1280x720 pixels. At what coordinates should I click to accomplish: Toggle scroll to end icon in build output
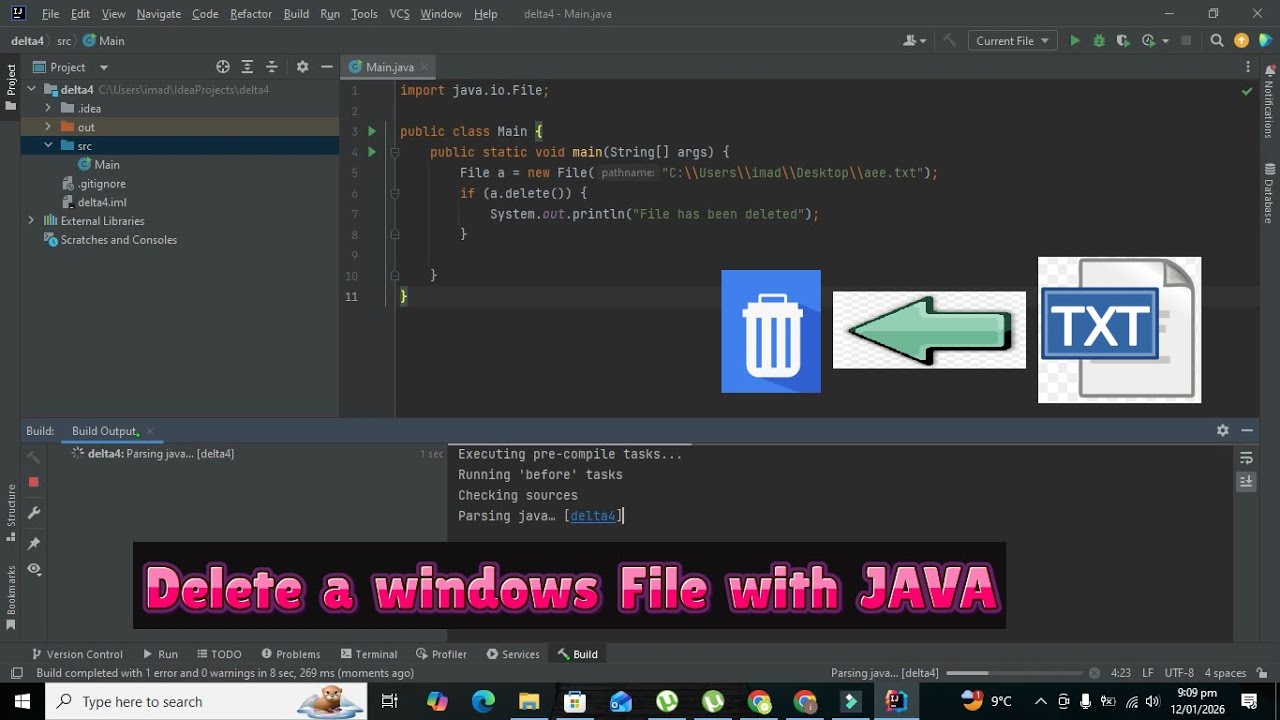pyautogui.click(x=1246, y=481)
